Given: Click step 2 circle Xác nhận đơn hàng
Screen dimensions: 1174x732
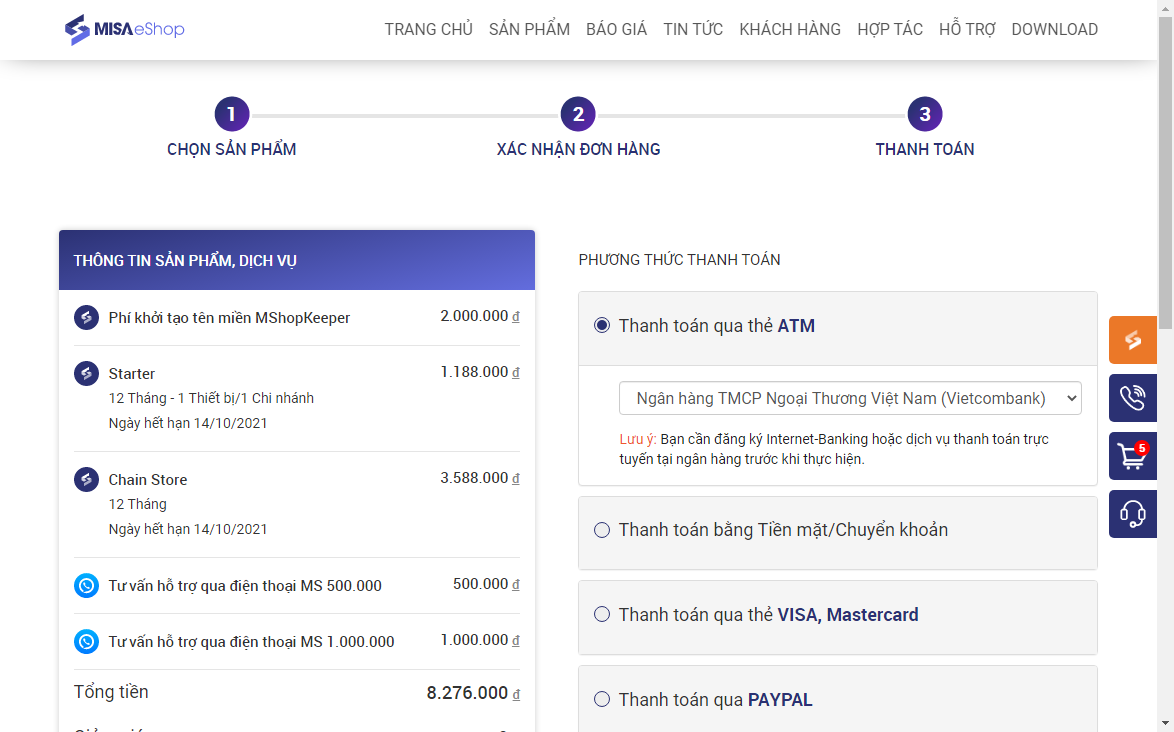Looking at the screenshot, I should pyautogui.click(x=578, y=114).
